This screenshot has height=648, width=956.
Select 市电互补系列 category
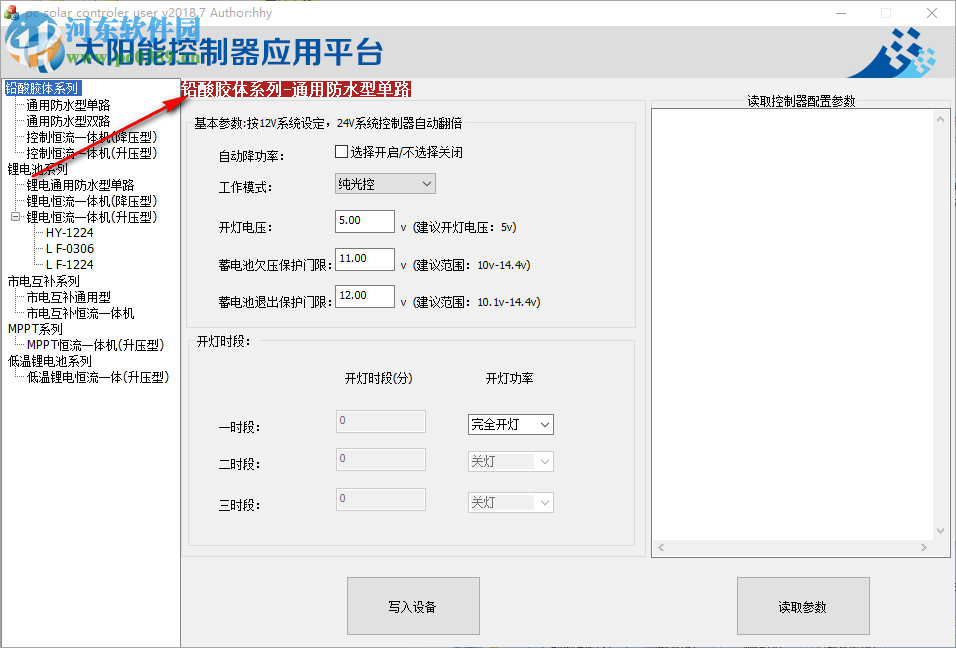tap(43, 281)
